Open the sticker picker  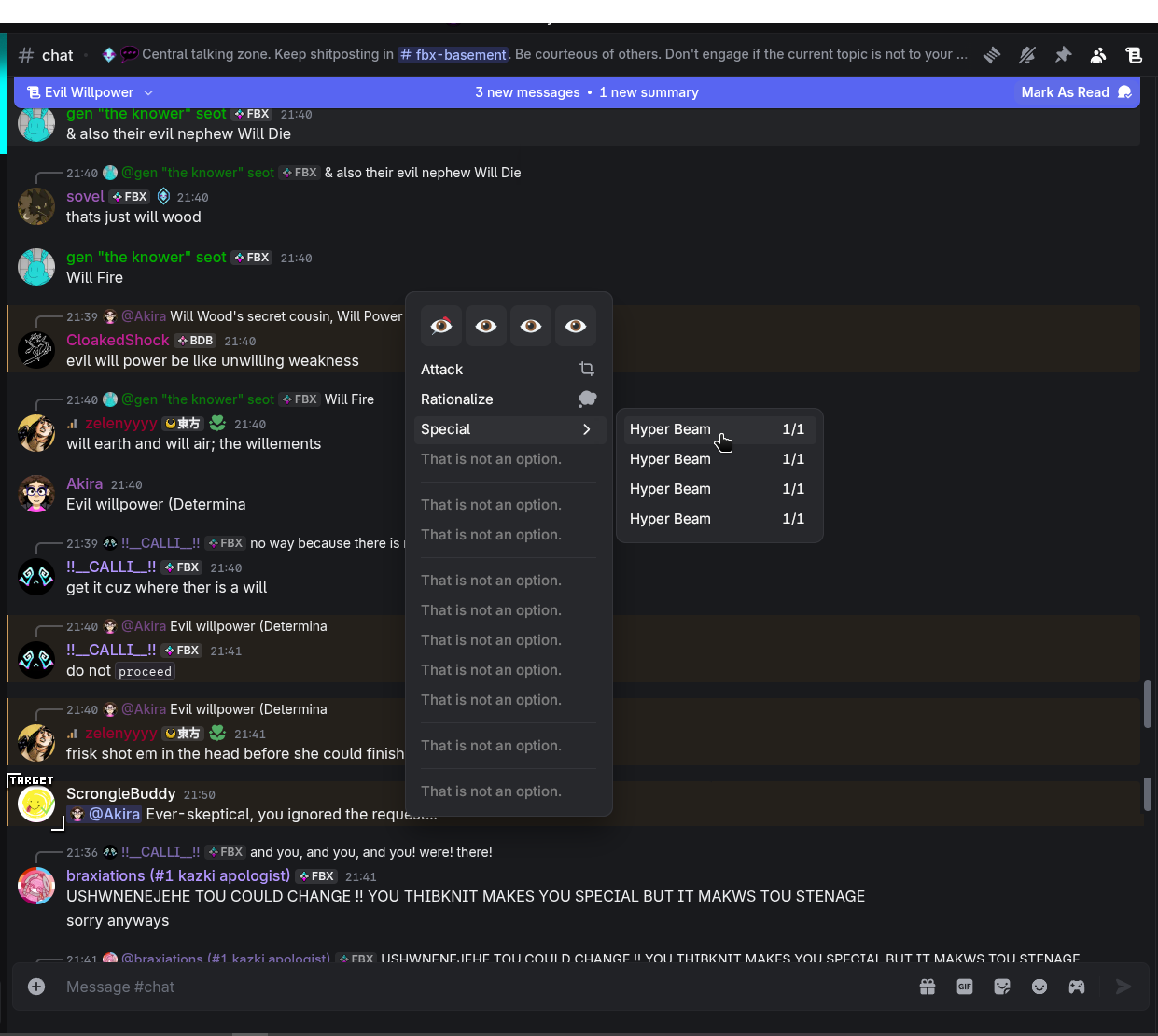click(x=1002, y=987)
